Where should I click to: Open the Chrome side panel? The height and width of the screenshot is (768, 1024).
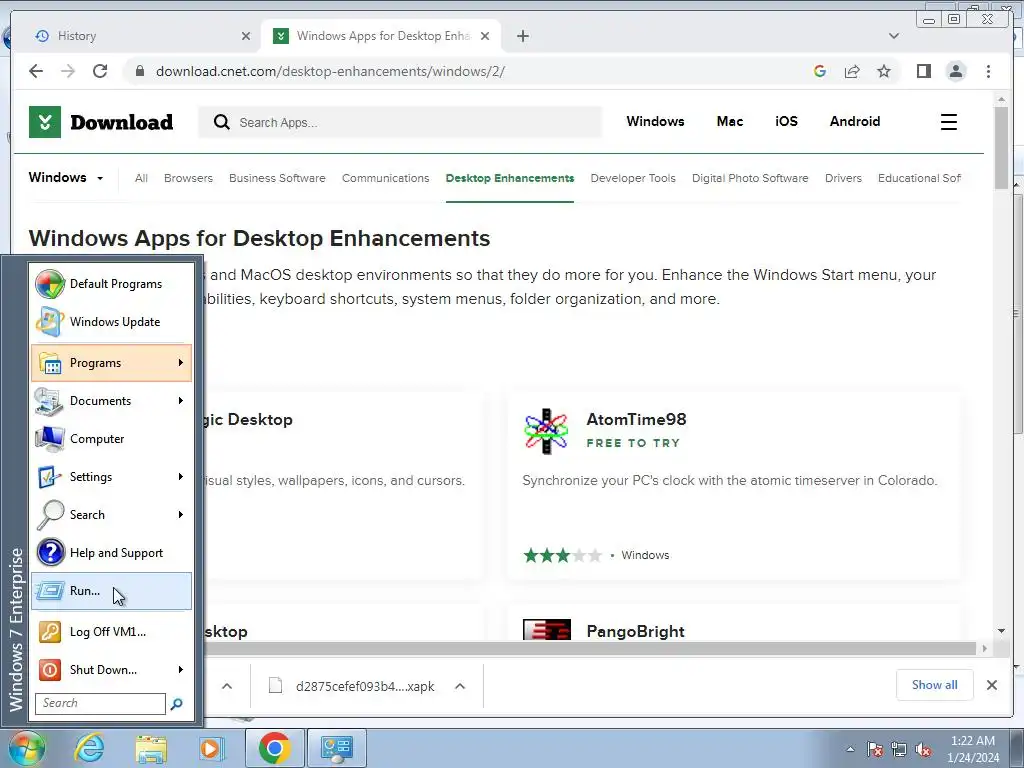click(x=923, y=71)
